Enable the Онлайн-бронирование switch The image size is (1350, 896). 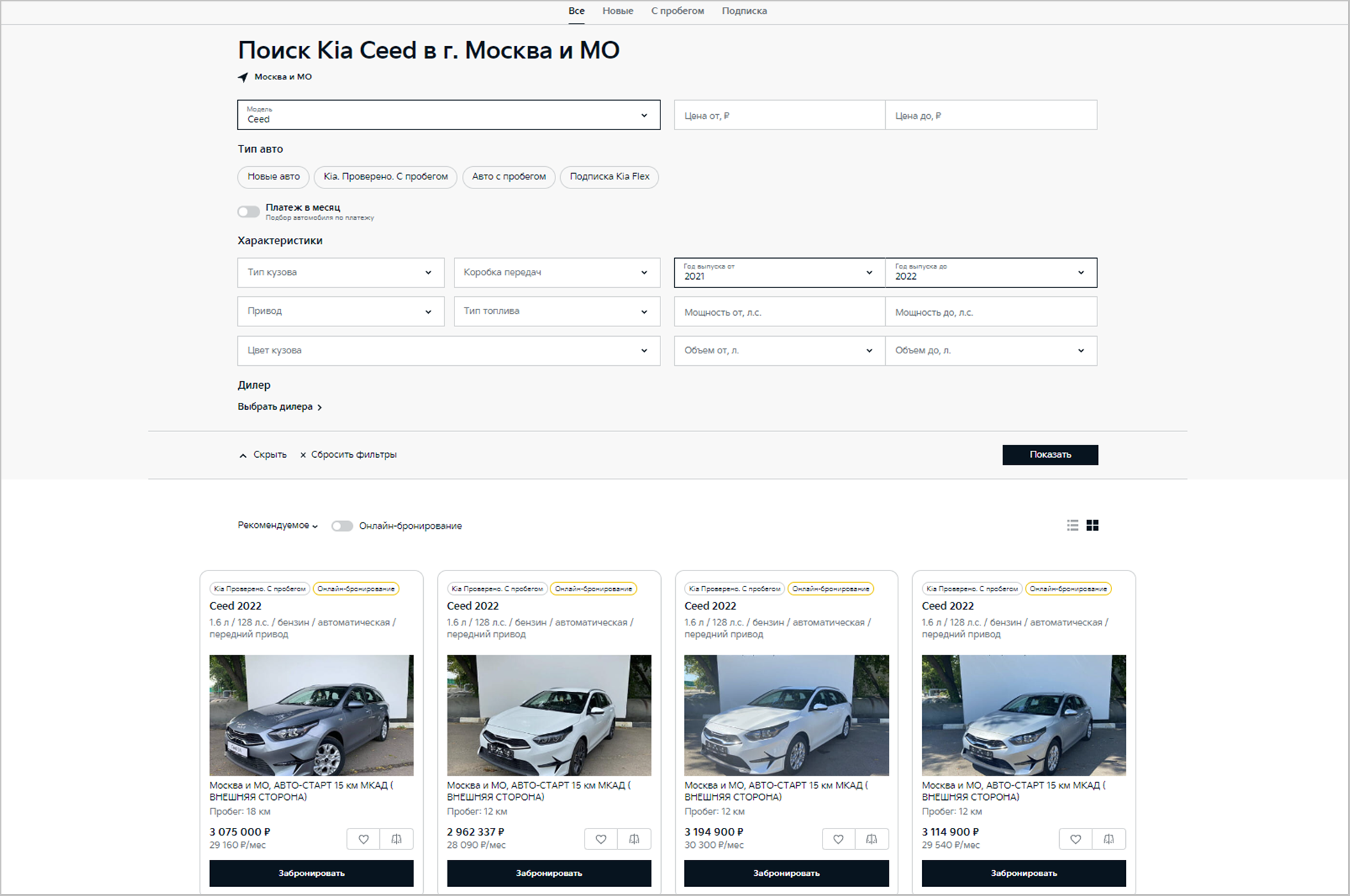342,526
